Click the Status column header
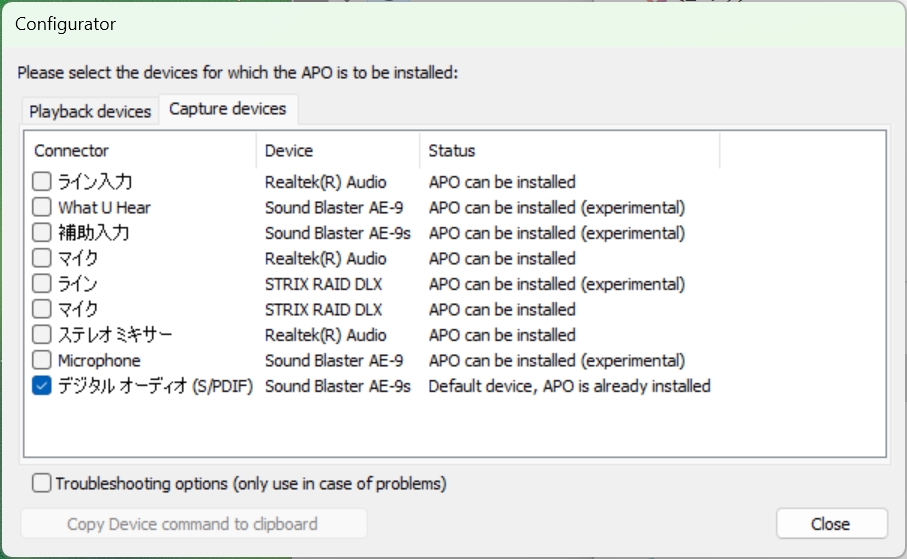 tap(568, 151)
